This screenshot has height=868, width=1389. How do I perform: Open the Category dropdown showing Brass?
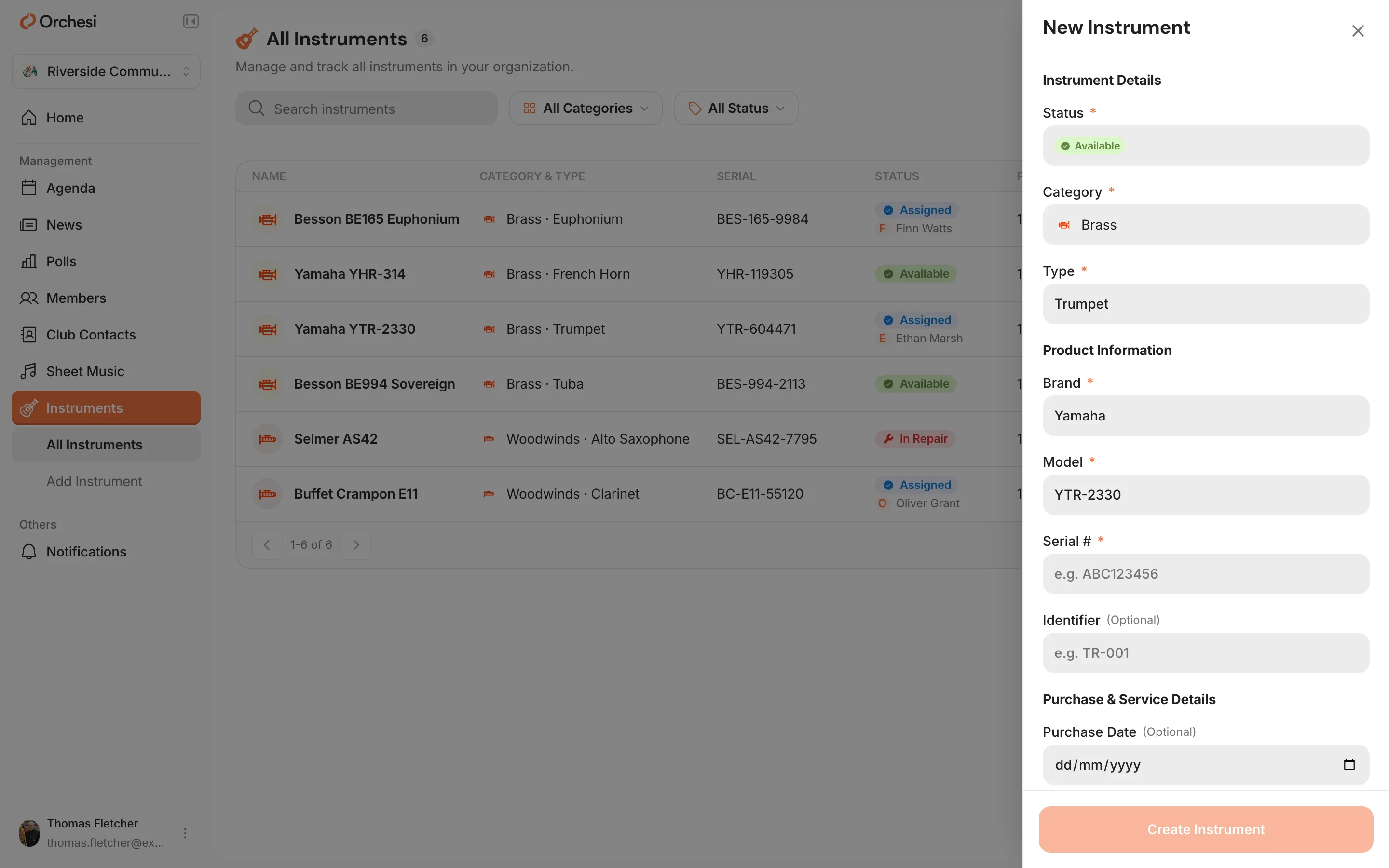(1206, 225)
